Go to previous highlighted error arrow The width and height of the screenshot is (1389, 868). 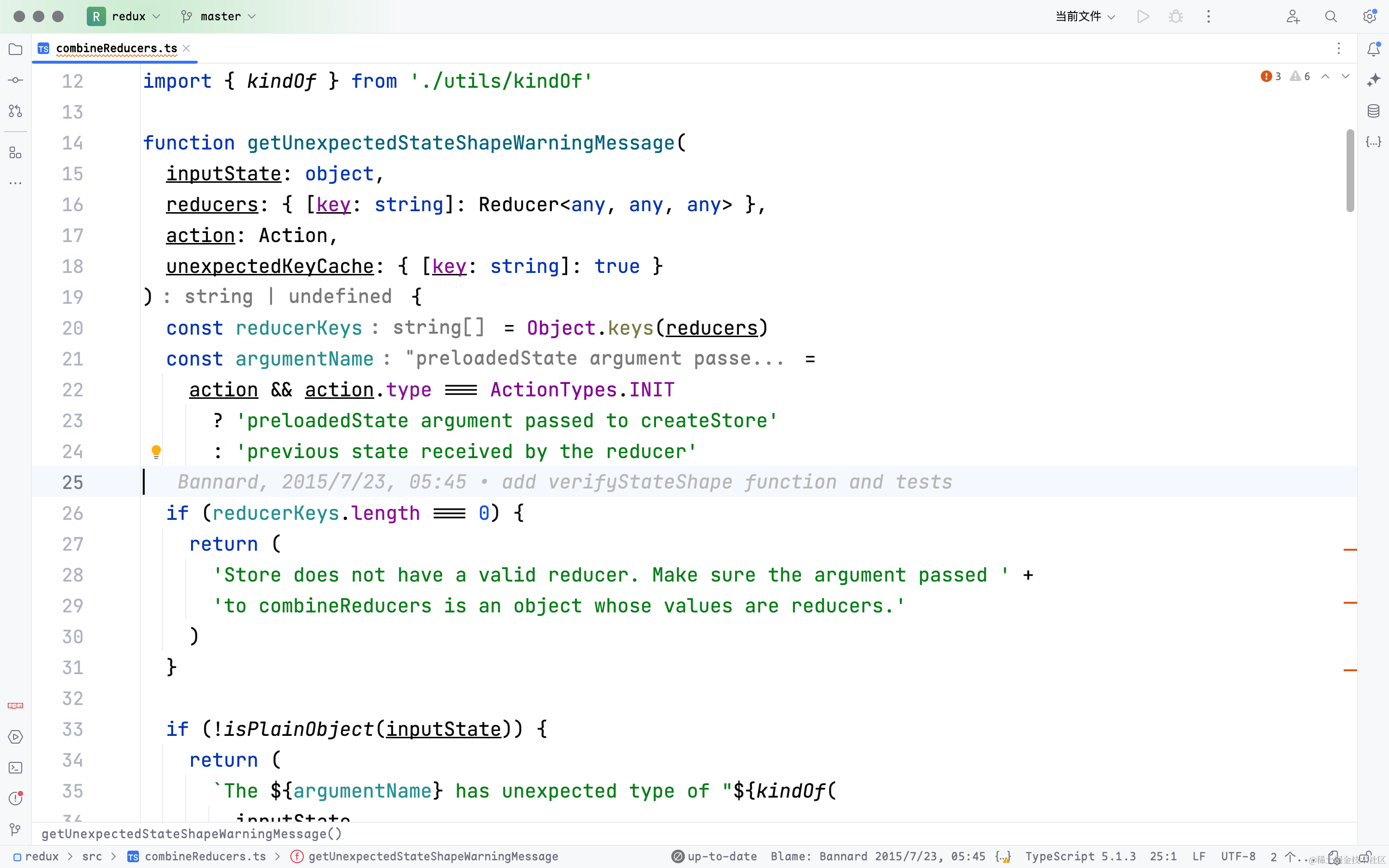pos(1325,76)
